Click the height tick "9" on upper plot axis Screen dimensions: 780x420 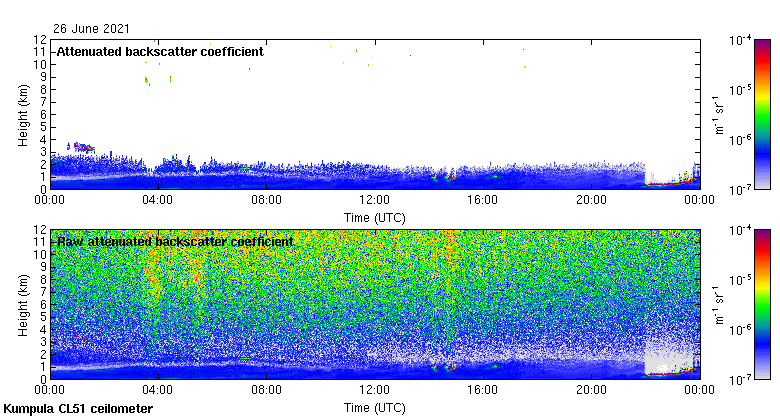point(43,77)
